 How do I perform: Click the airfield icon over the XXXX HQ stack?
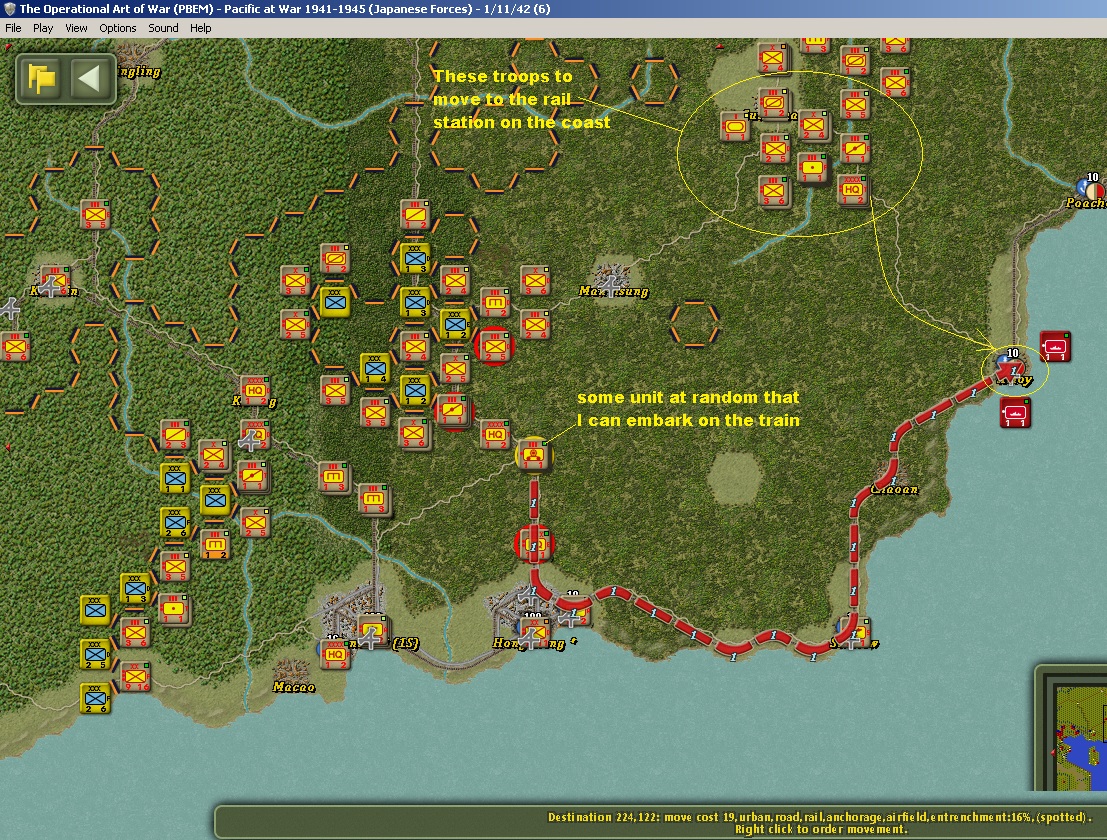click(249, 440)
